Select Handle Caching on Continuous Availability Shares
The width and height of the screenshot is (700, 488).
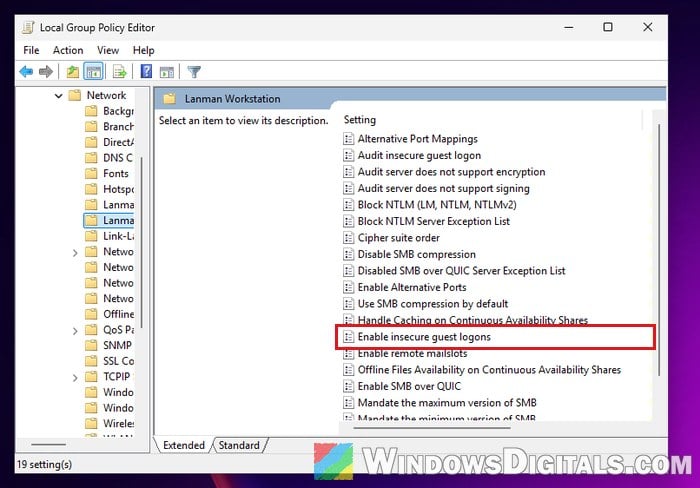click(466, 320)
